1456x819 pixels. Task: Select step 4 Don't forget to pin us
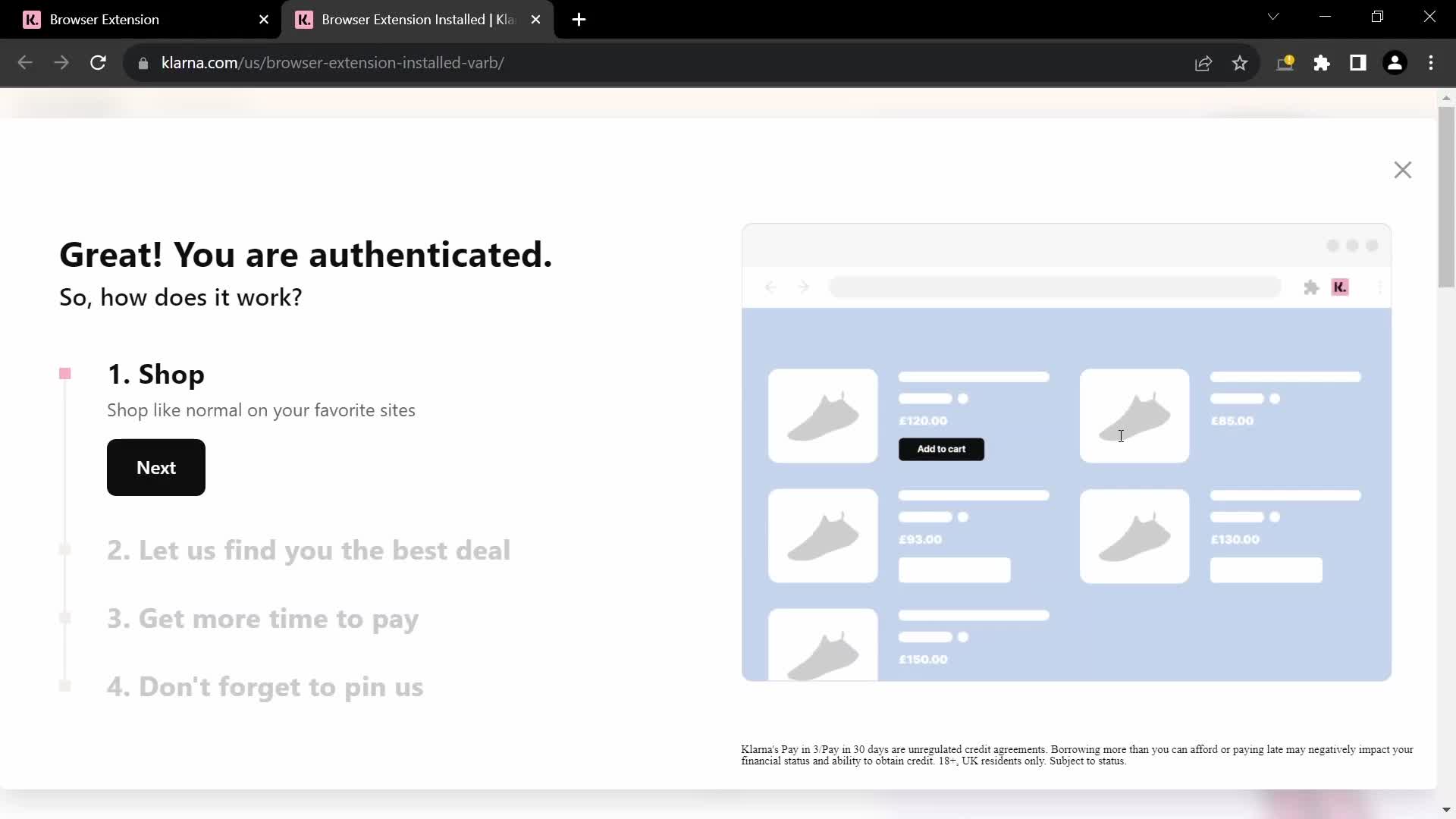coord(265,687)
